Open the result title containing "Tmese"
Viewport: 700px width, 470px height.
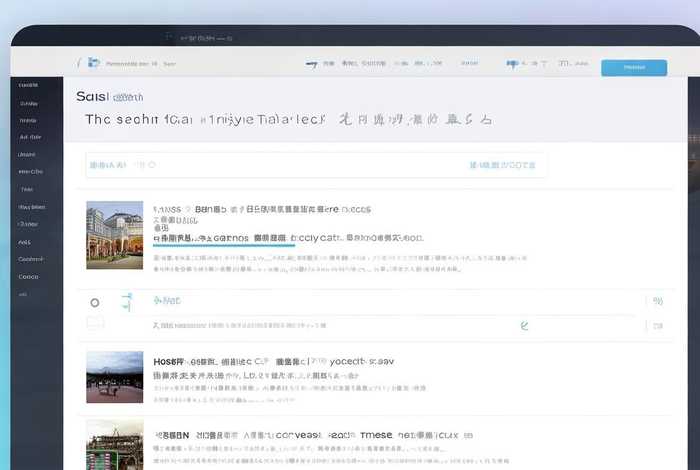(x=312, y=435)
